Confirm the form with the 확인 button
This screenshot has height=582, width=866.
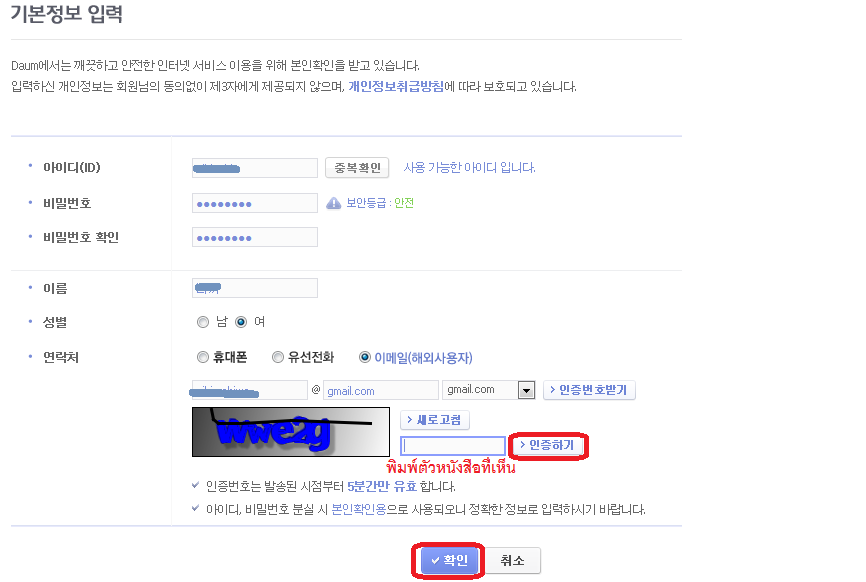(449, 560)
